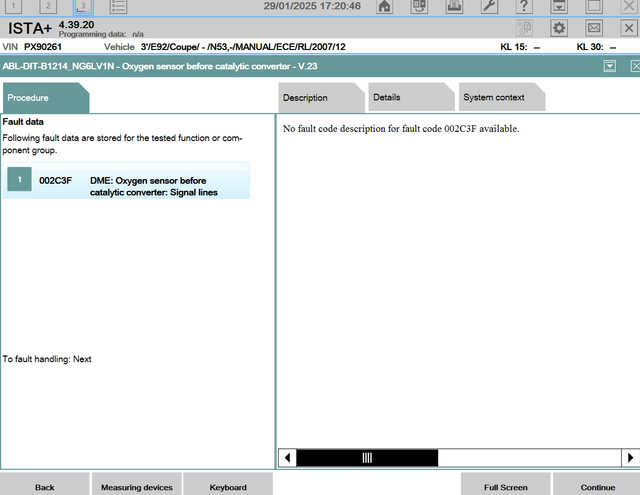Click the Back button
640x495 pixels.
pos(44,486)
